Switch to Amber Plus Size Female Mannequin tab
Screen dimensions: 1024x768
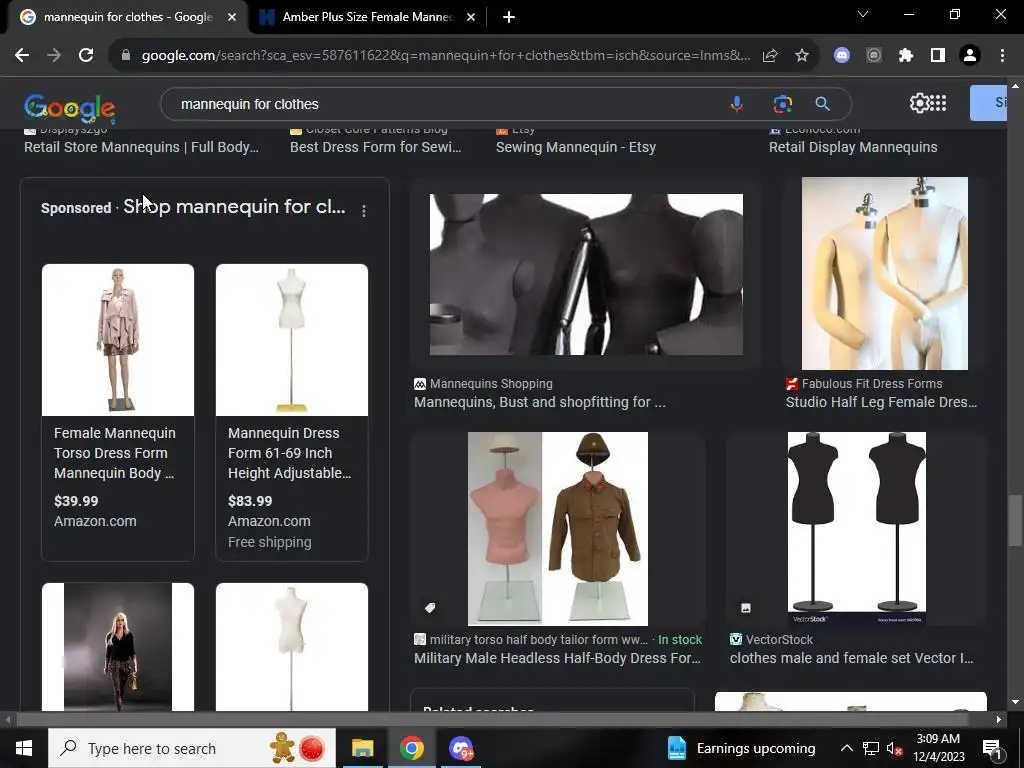click(368, 17)
